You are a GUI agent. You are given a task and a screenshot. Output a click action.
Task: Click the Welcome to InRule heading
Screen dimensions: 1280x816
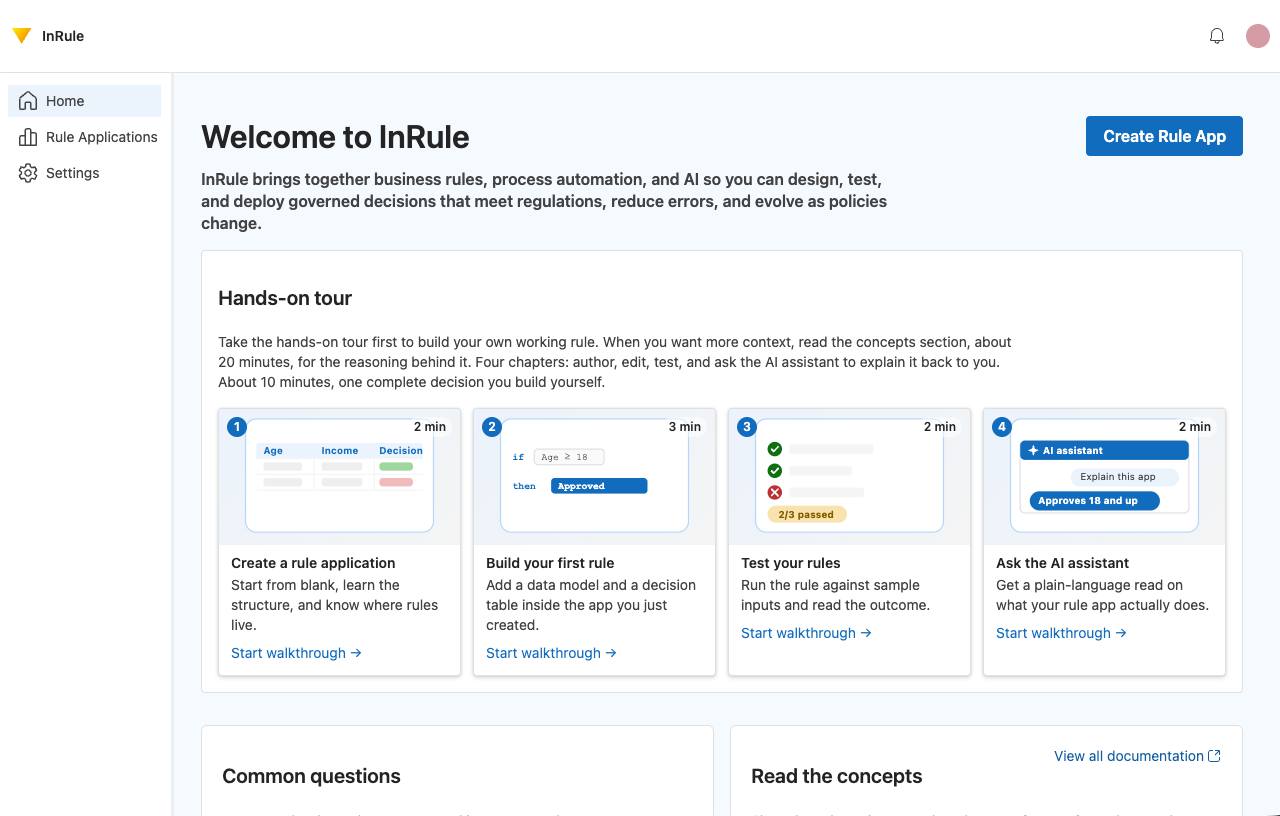[335, 137]
